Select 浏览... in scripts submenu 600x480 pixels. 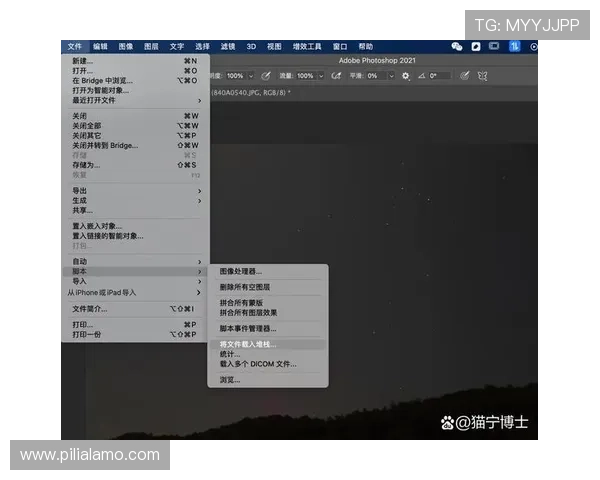(x=268, y=380)
